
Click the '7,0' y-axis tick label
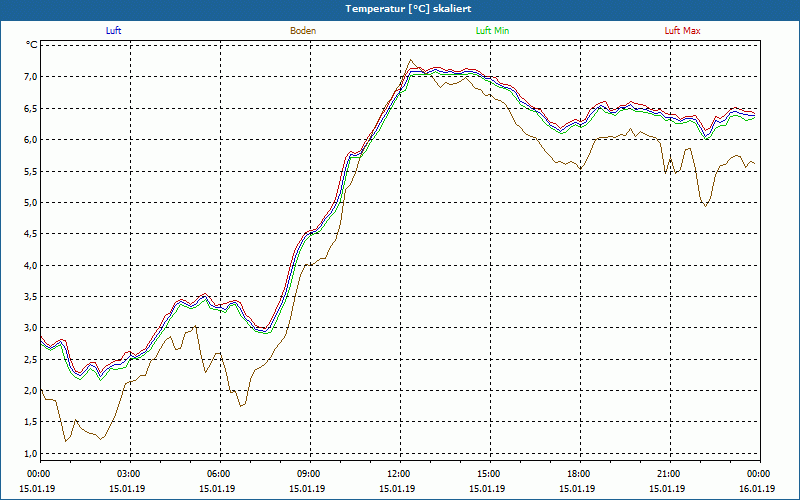coord(31,77)
